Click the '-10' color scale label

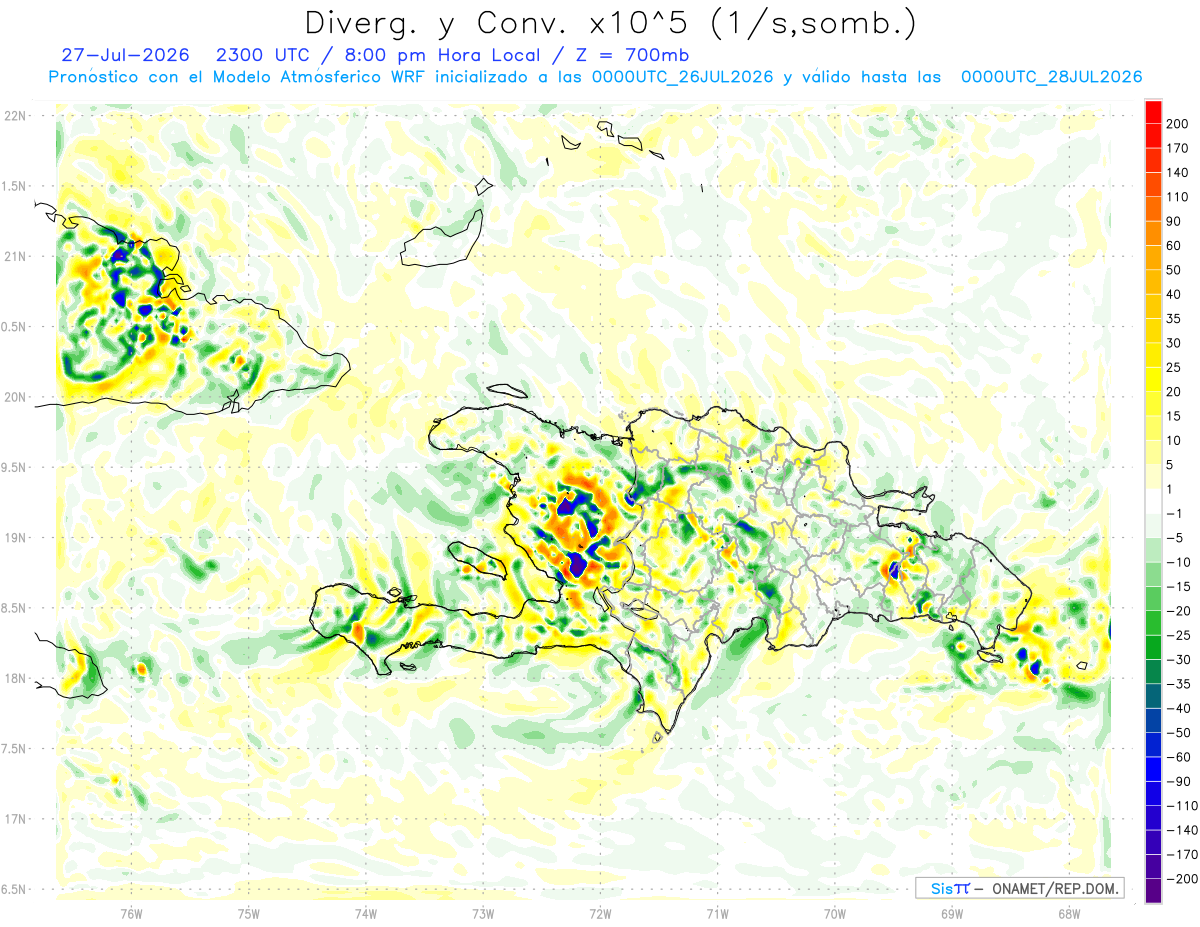(x=1180, y=562)
